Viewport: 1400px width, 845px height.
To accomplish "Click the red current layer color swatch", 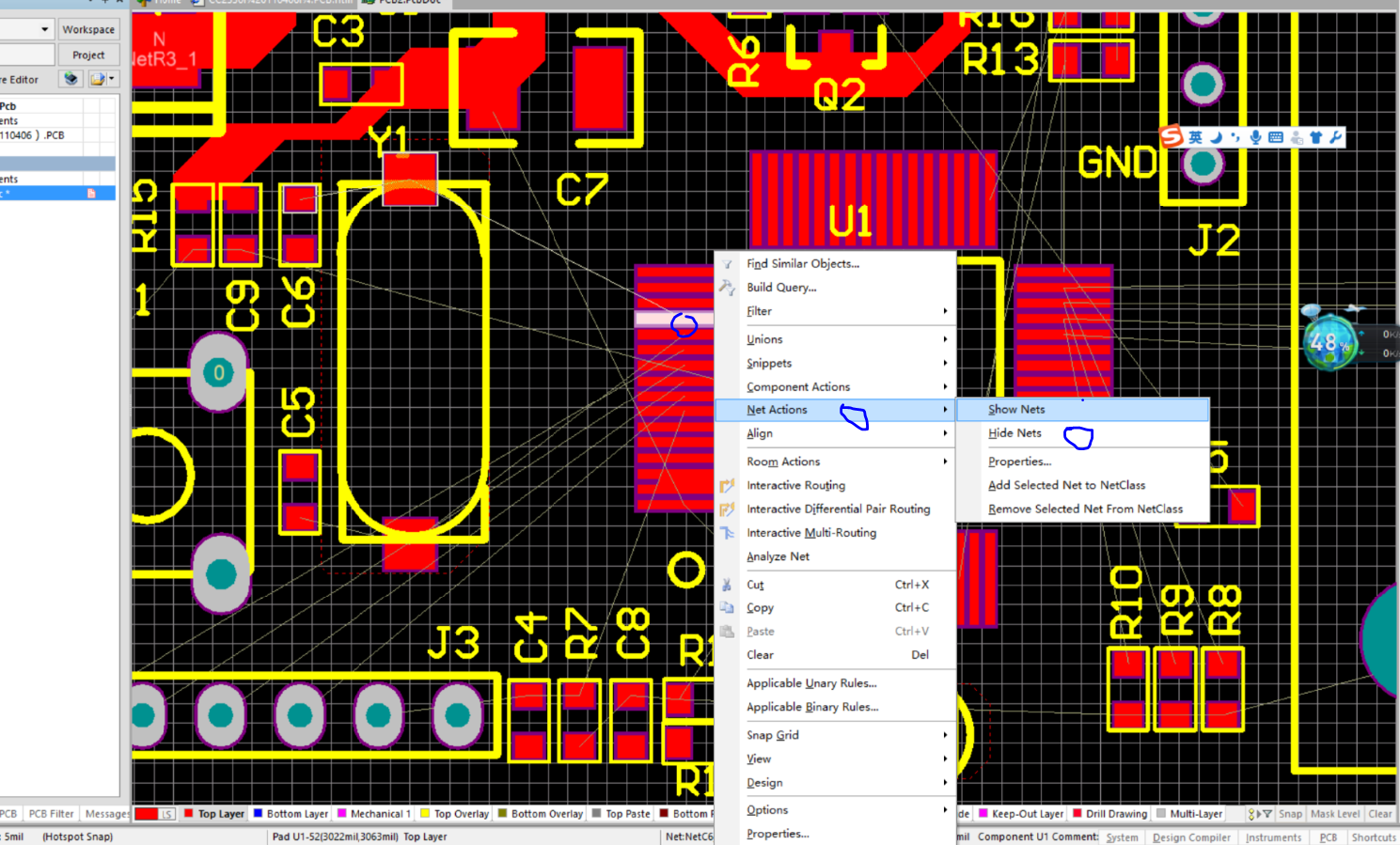I will pyautogui.click(x=147, y=814).
